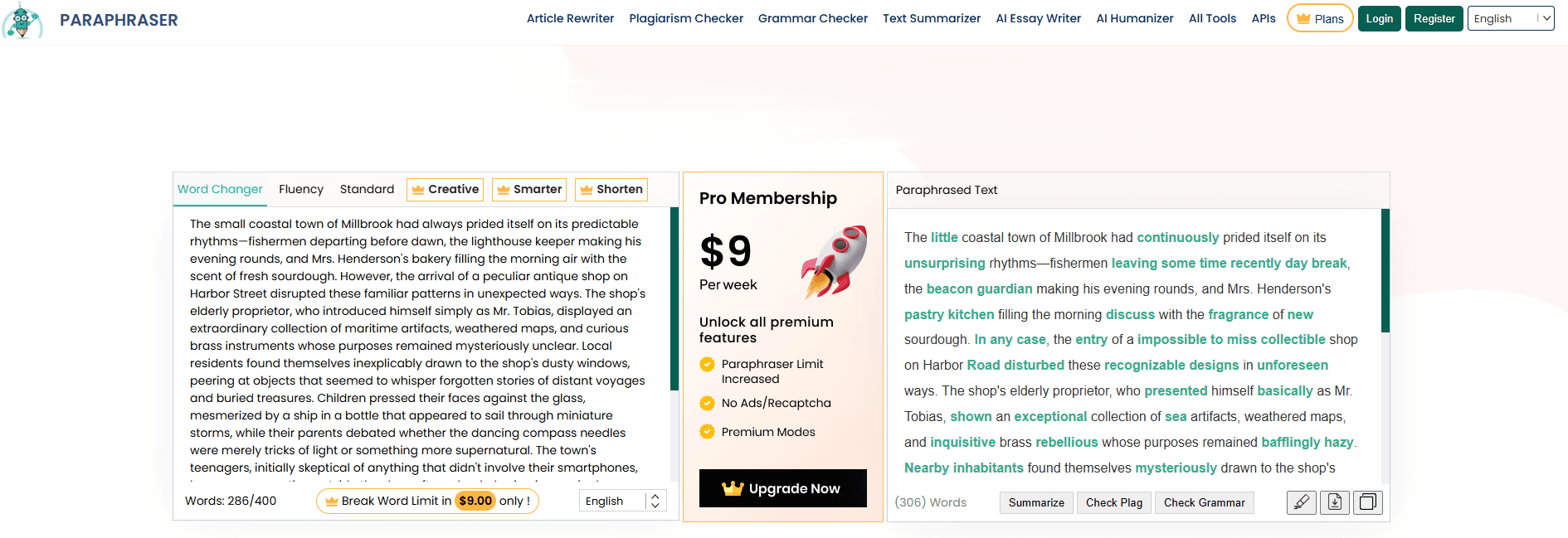Click the Register button
The width and height of the screenshot is (1568, 538).
coord(1434,17)
